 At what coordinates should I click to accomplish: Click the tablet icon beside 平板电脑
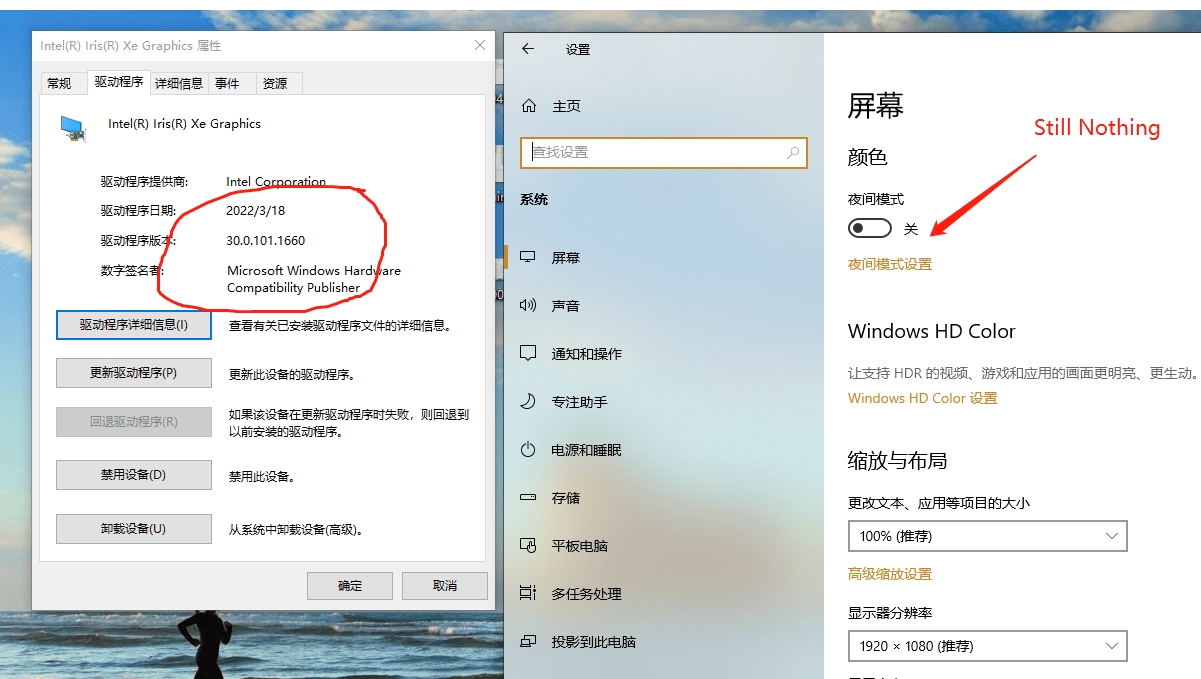click(529, 545)
